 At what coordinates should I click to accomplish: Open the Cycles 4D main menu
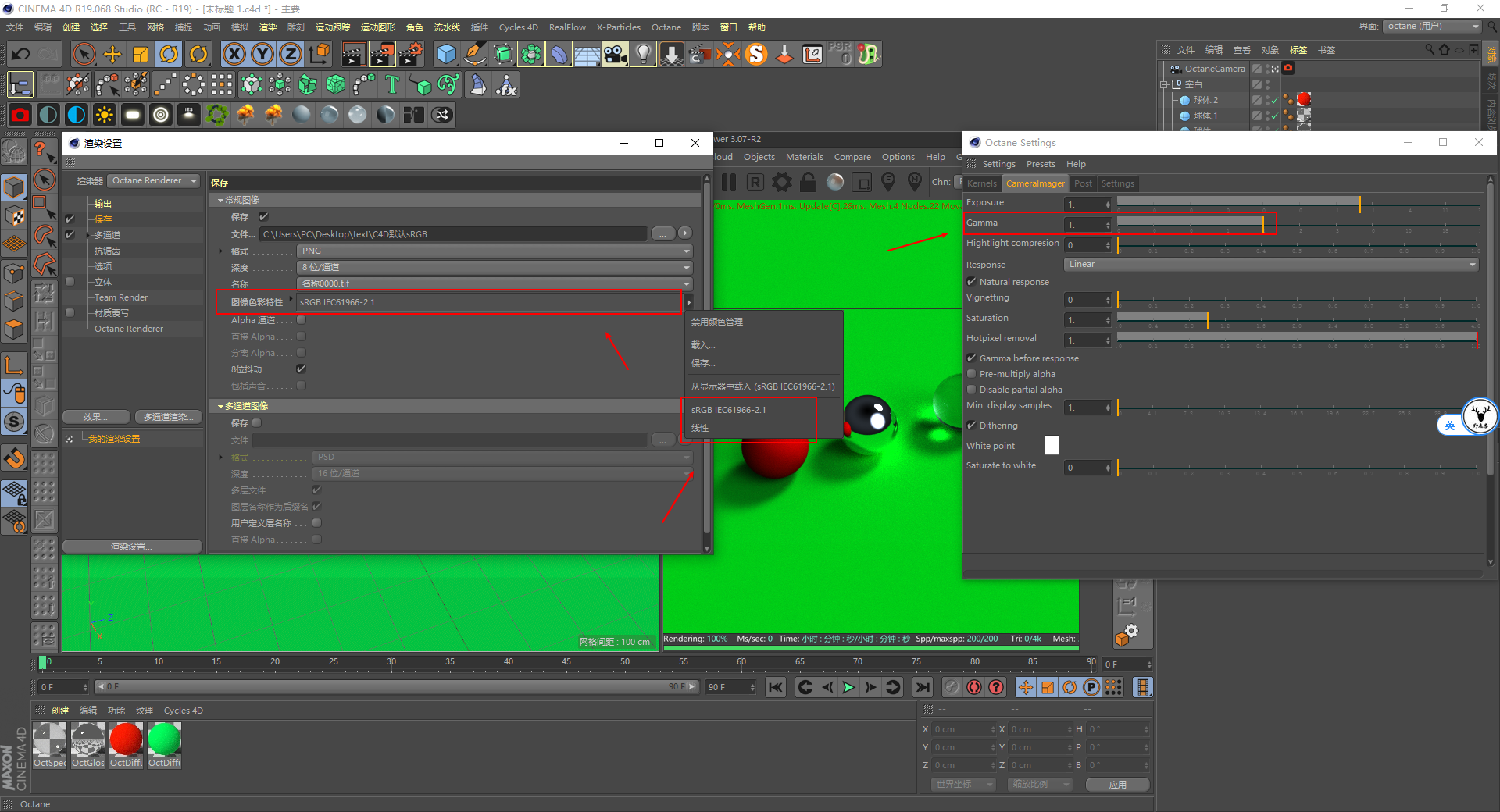(x=519, y=27)
